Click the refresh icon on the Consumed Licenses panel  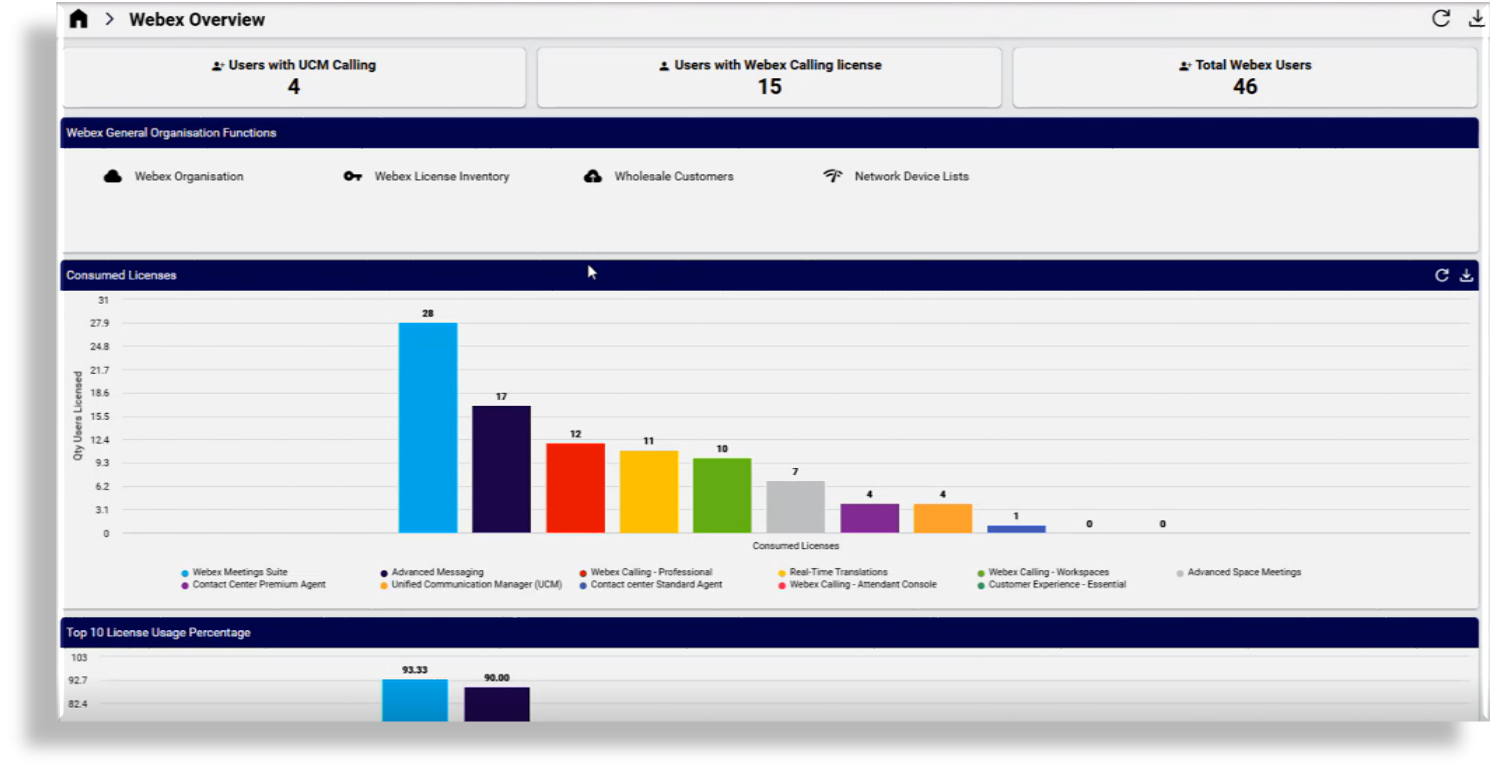(1440, 274)
